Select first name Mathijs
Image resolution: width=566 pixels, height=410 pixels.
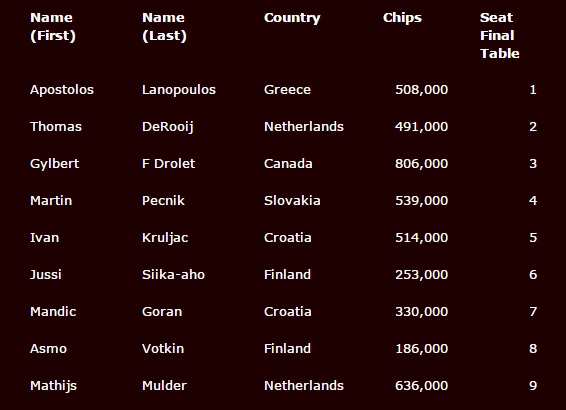click(x=53, y=386)
